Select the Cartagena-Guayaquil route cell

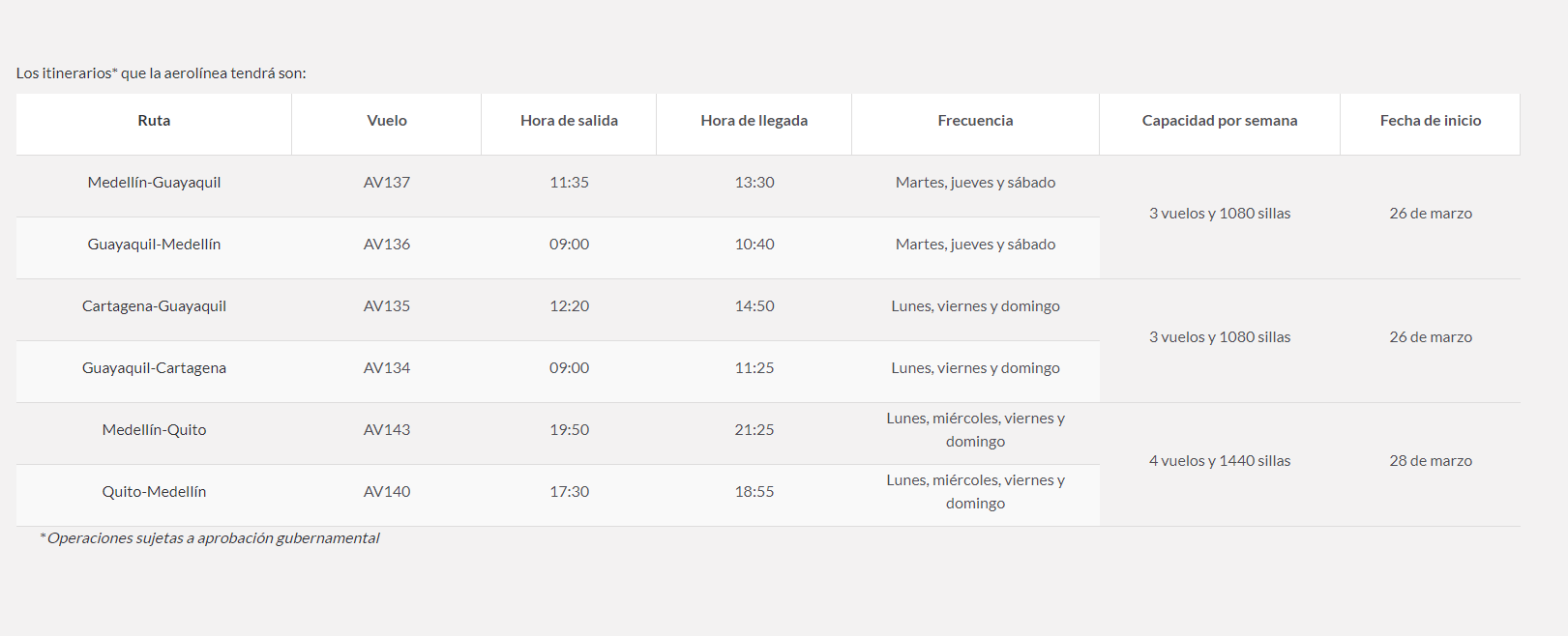154,306
